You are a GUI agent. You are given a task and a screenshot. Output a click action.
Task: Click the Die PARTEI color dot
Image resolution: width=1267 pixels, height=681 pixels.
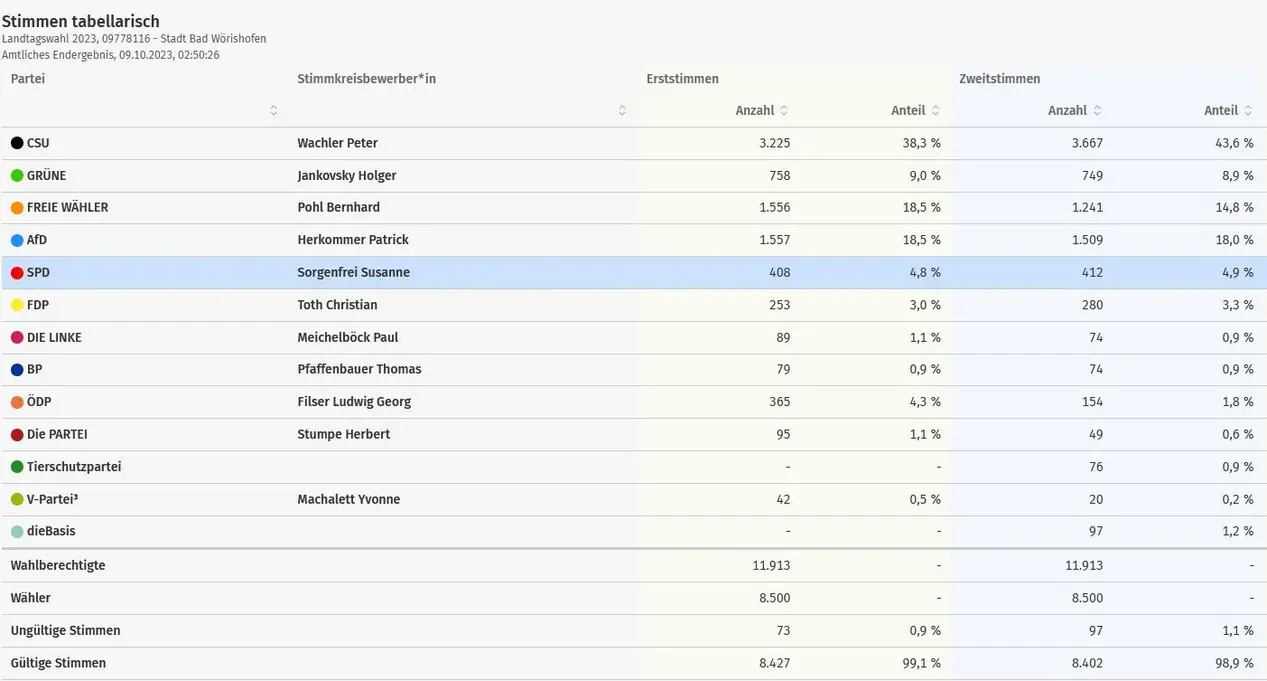click(x=17, y=435)
